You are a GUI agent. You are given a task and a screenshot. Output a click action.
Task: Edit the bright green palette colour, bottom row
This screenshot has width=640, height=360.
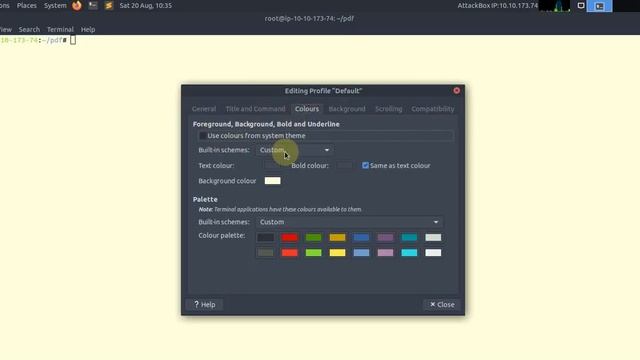click(313, 253)
